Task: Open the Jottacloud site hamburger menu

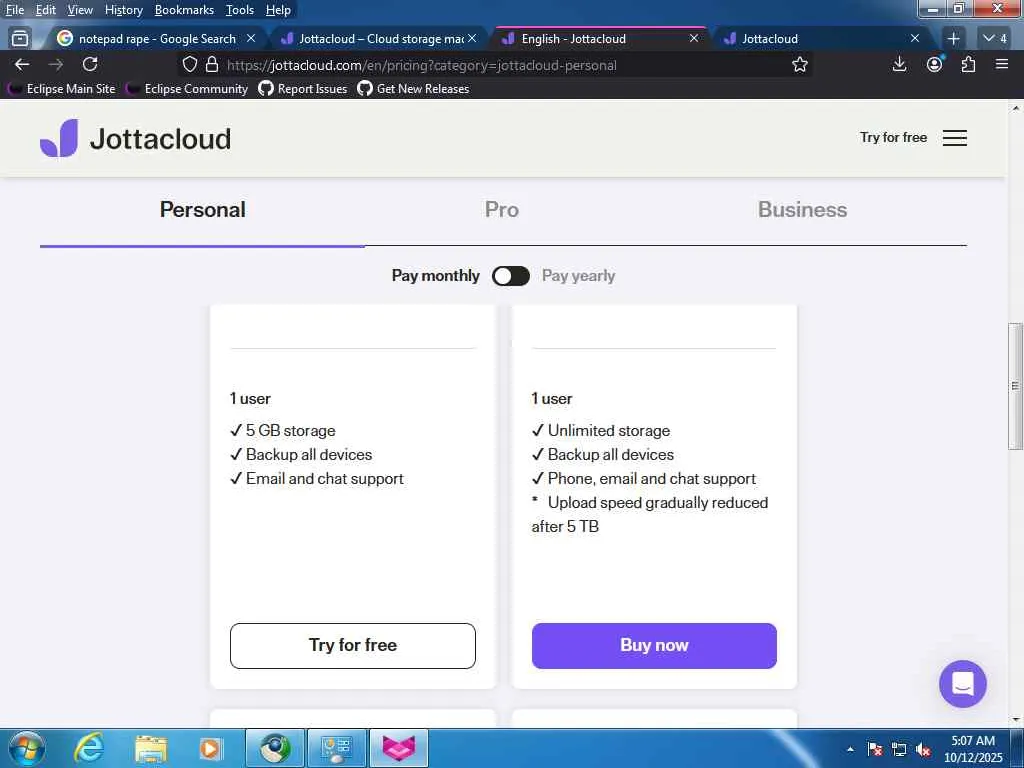Action: [955, 138]
